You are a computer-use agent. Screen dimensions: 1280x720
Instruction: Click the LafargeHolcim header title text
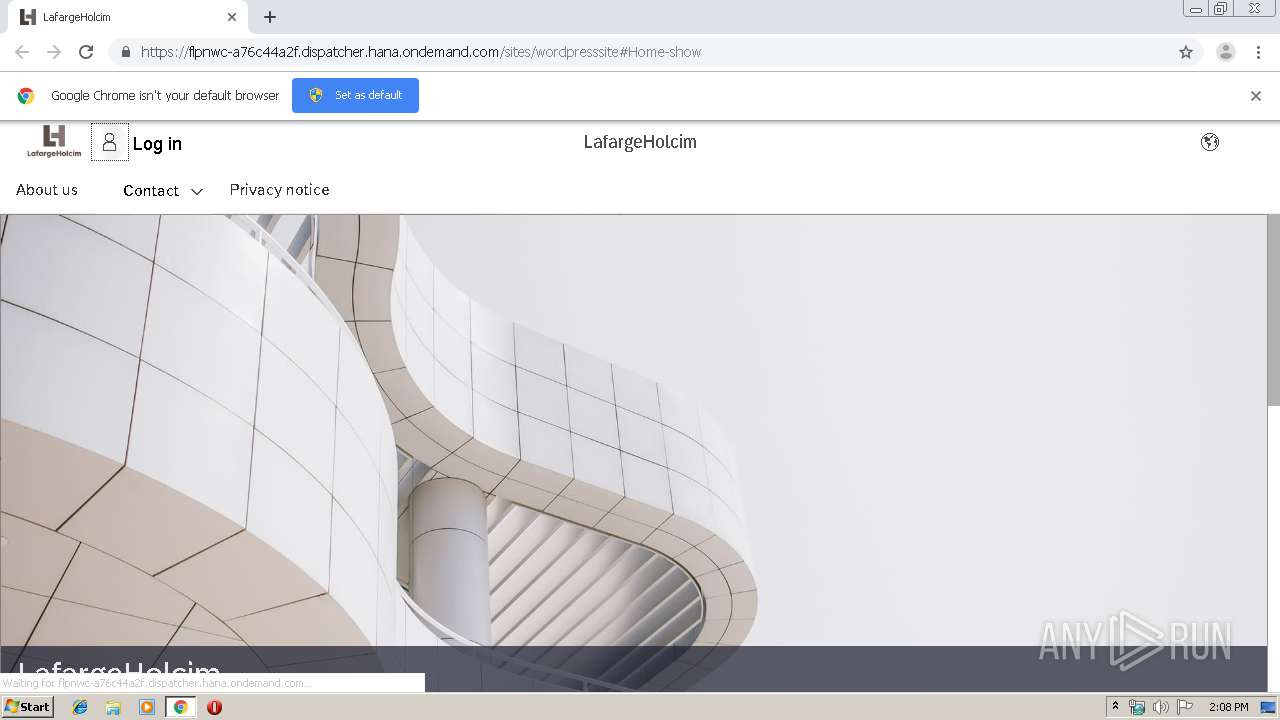tap(640, 142)
